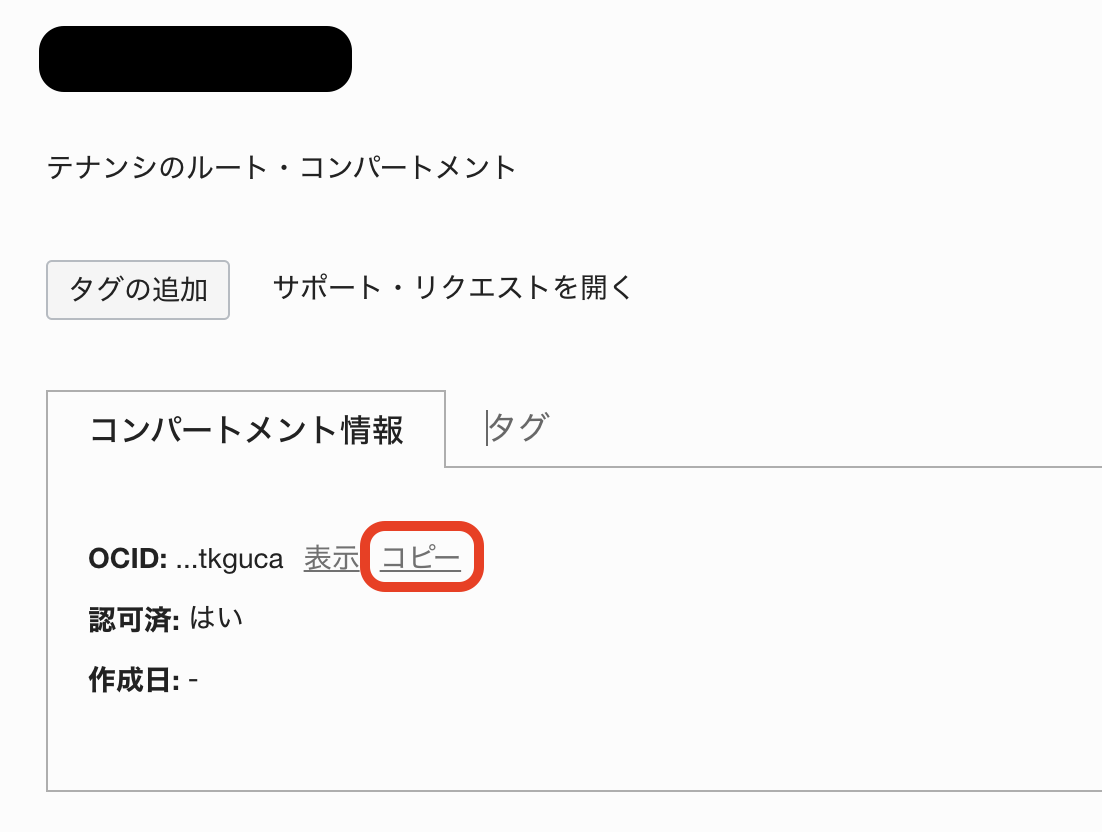This screenshot has height=832, width=1102.
Task: Copy the OCID using コピー link
Action: (421, 558)
